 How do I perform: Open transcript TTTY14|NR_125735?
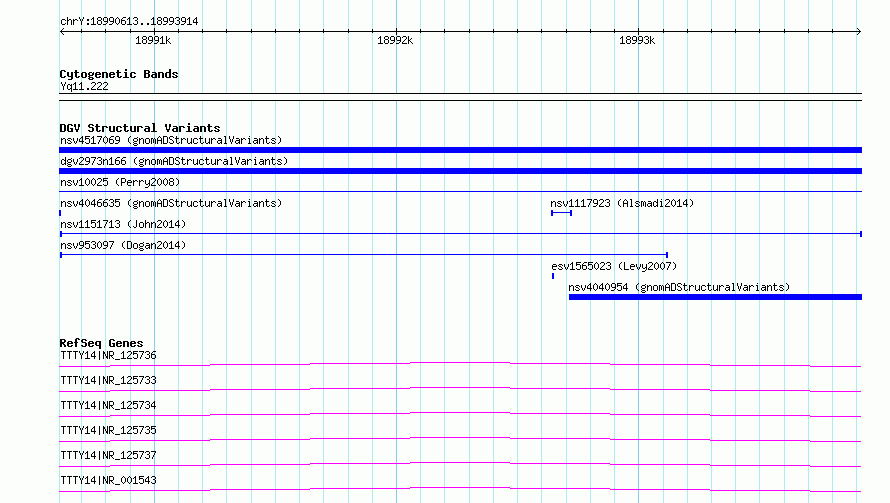coord(108,430)
